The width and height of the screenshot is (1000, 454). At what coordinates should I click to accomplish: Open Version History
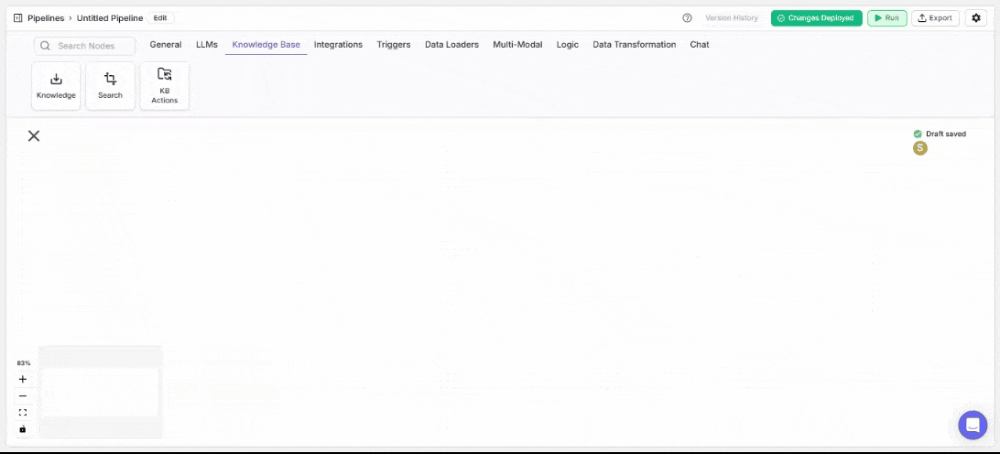click(x=732, y=18)
